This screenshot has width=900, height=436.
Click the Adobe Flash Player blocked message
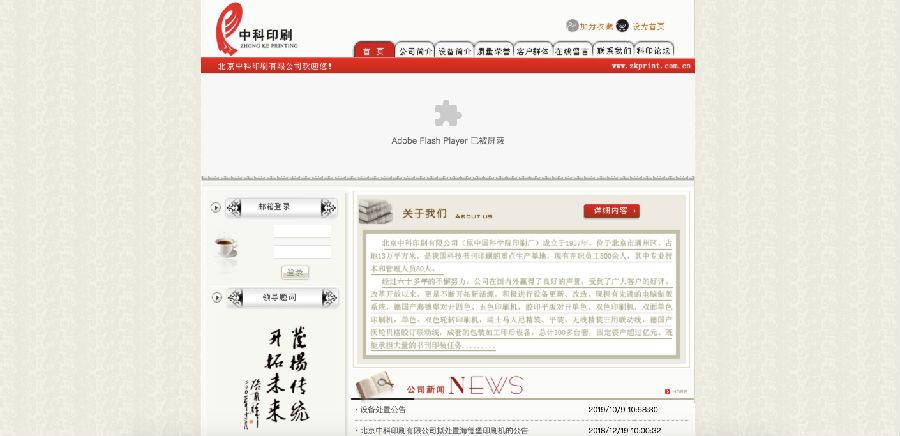point(448,141)
